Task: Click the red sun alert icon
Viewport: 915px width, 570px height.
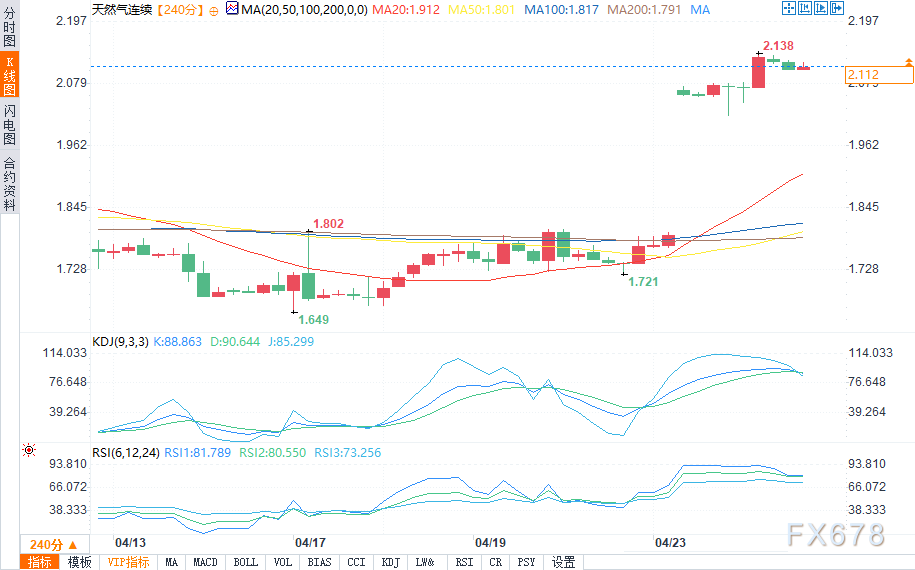Action: tap(29, 450)
